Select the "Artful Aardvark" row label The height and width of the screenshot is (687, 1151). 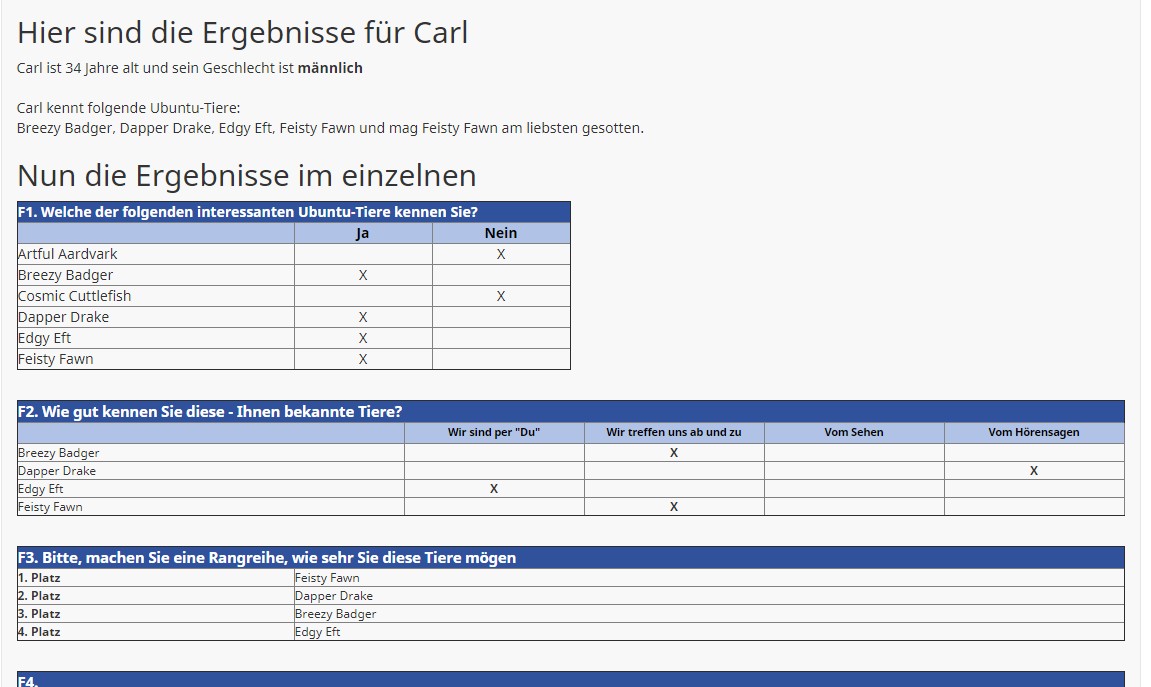68,254
